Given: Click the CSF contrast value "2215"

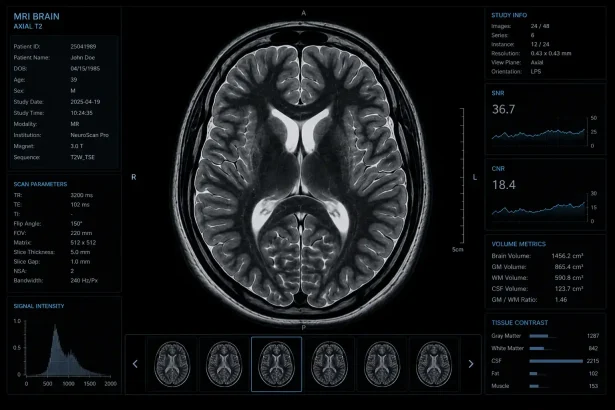Looking at the screenshot, I should 593,361.
